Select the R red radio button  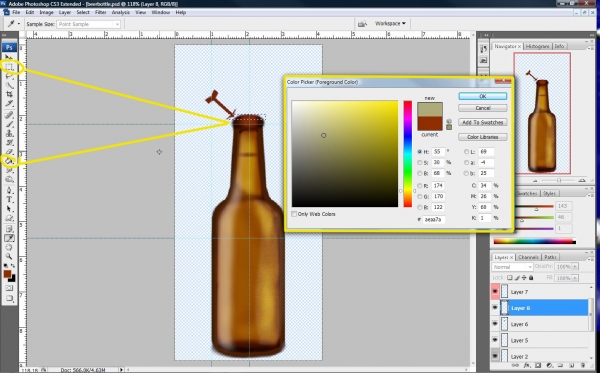click(x=420, y=186)
